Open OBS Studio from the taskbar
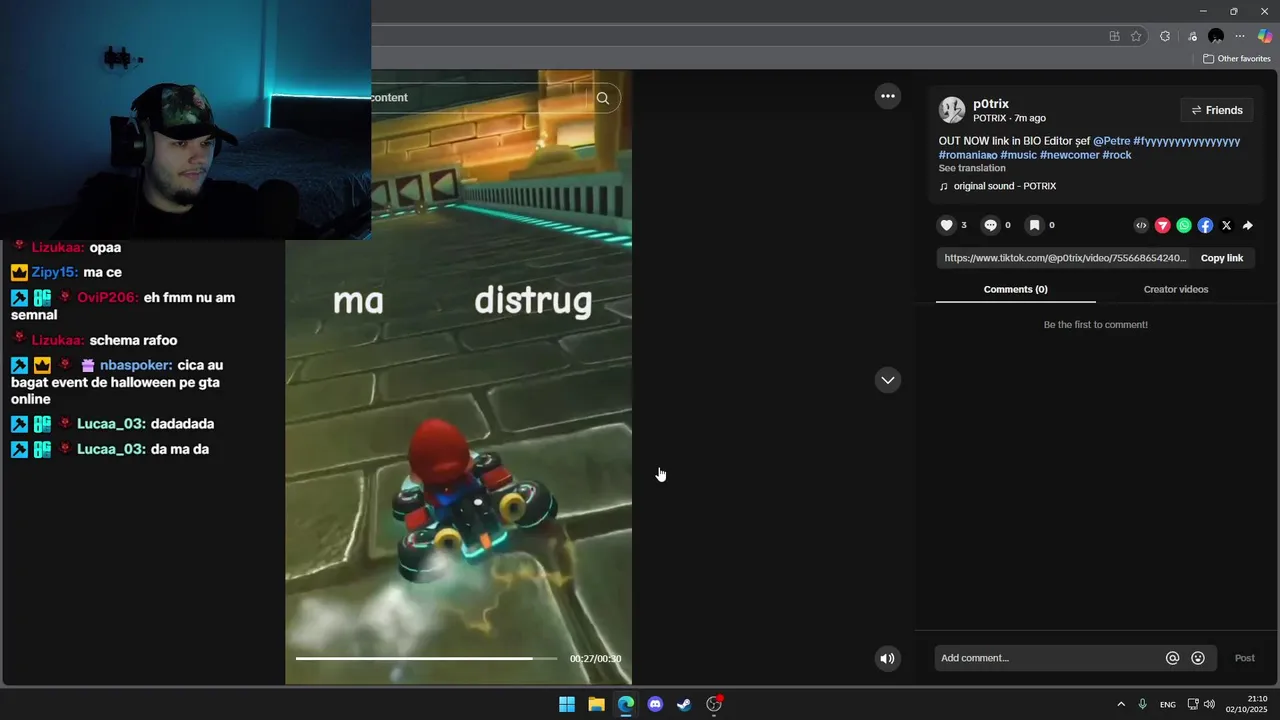 (714, 704)
